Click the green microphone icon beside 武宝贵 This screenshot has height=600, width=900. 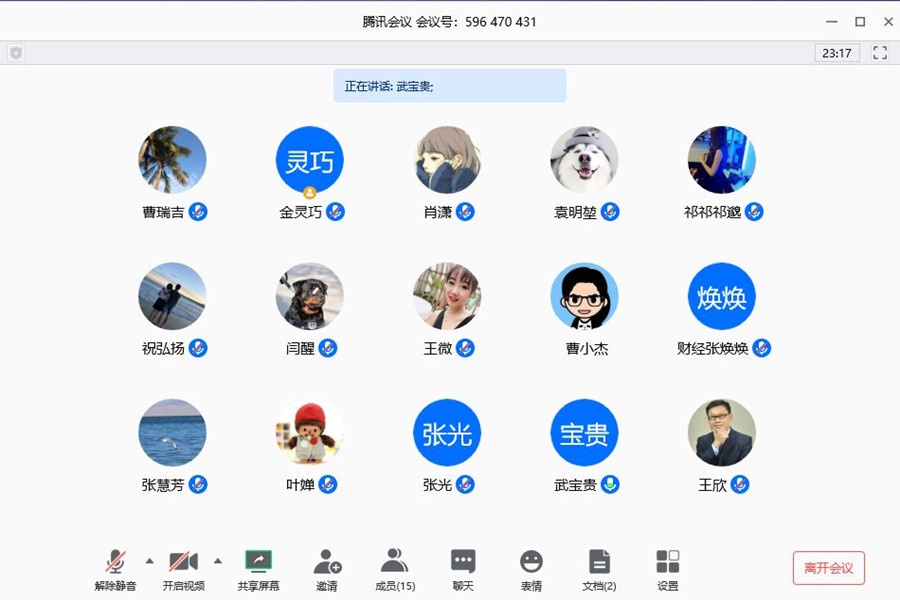coord(609,485)
